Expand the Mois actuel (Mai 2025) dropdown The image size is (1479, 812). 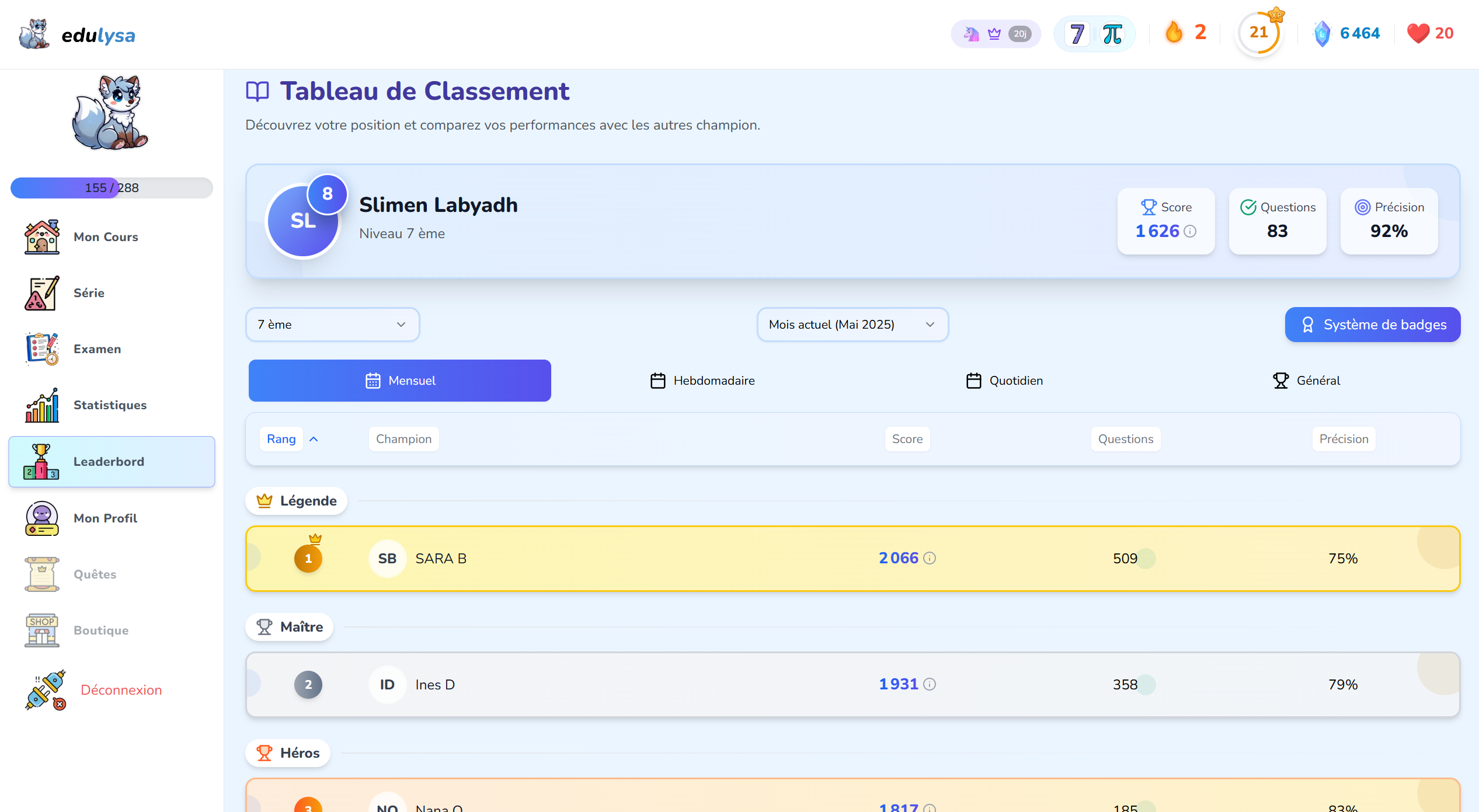click(852, 325)
